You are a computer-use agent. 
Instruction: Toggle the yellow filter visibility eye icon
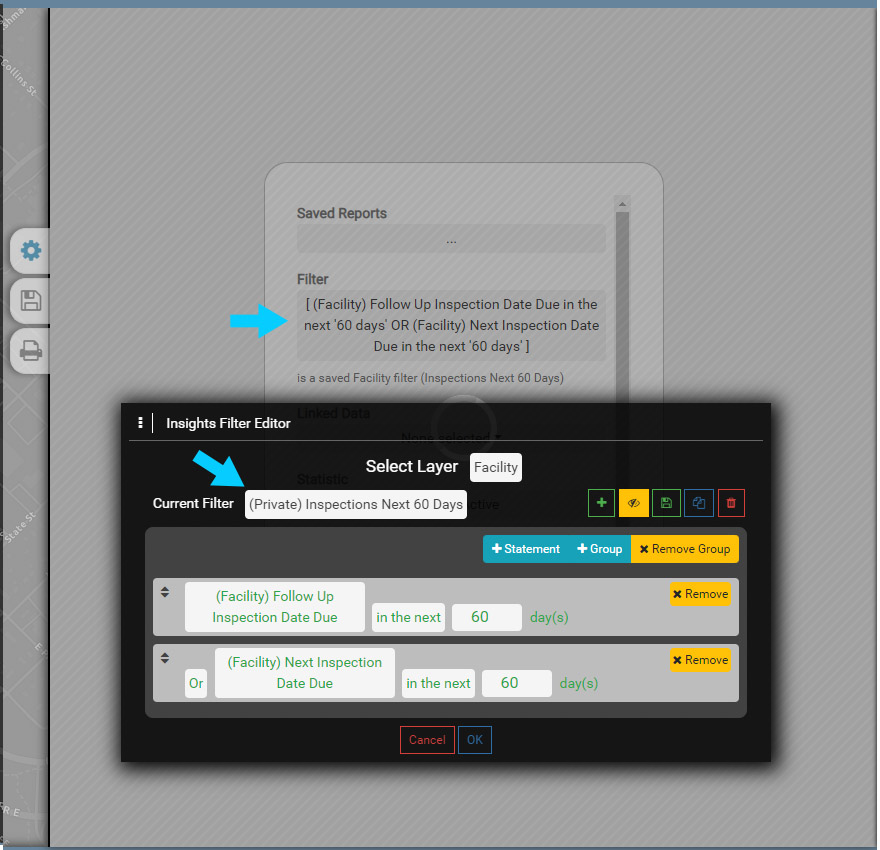(x=633, y=503)
